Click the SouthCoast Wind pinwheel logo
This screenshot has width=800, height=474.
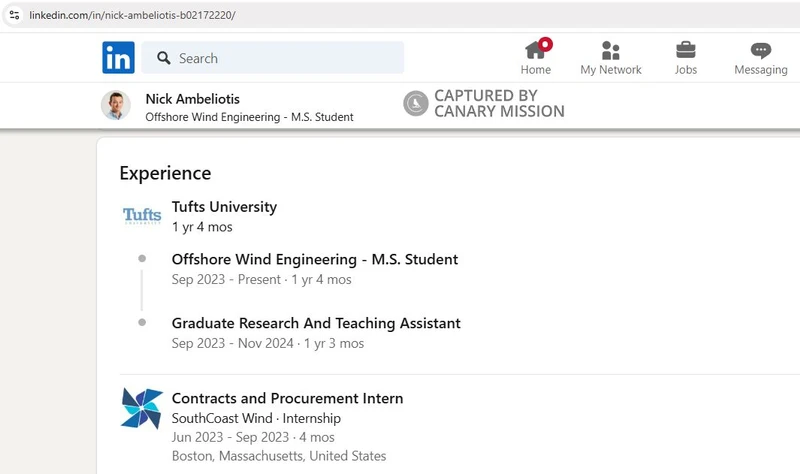pyautogui.click(x=141, y=408)
